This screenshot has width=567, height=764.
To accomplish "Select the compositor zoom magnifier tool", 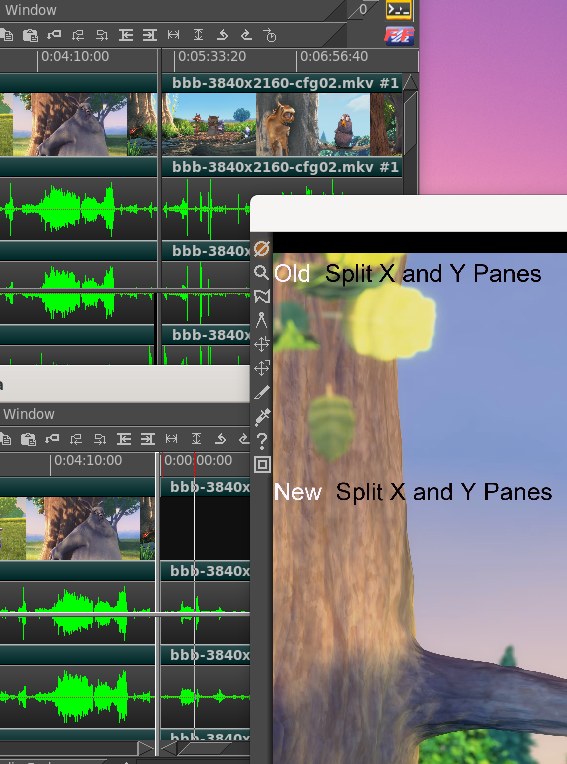I will pyautogui.click(x=262, y=272).
